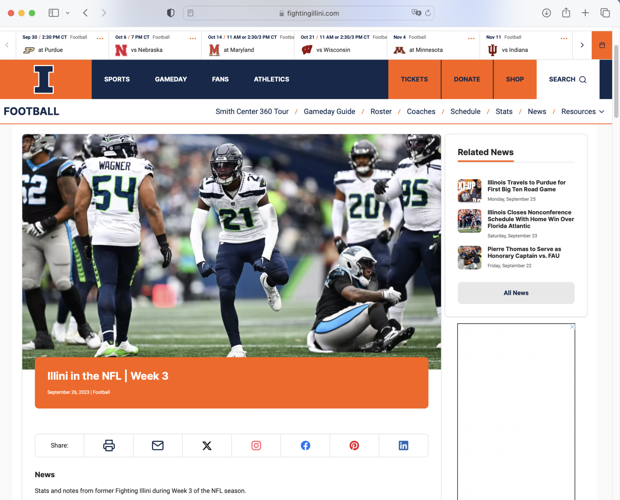The height and width of the screenshot is (500, 620).
Task: Click the Illinois block I logo
Action: click(44, 79)
